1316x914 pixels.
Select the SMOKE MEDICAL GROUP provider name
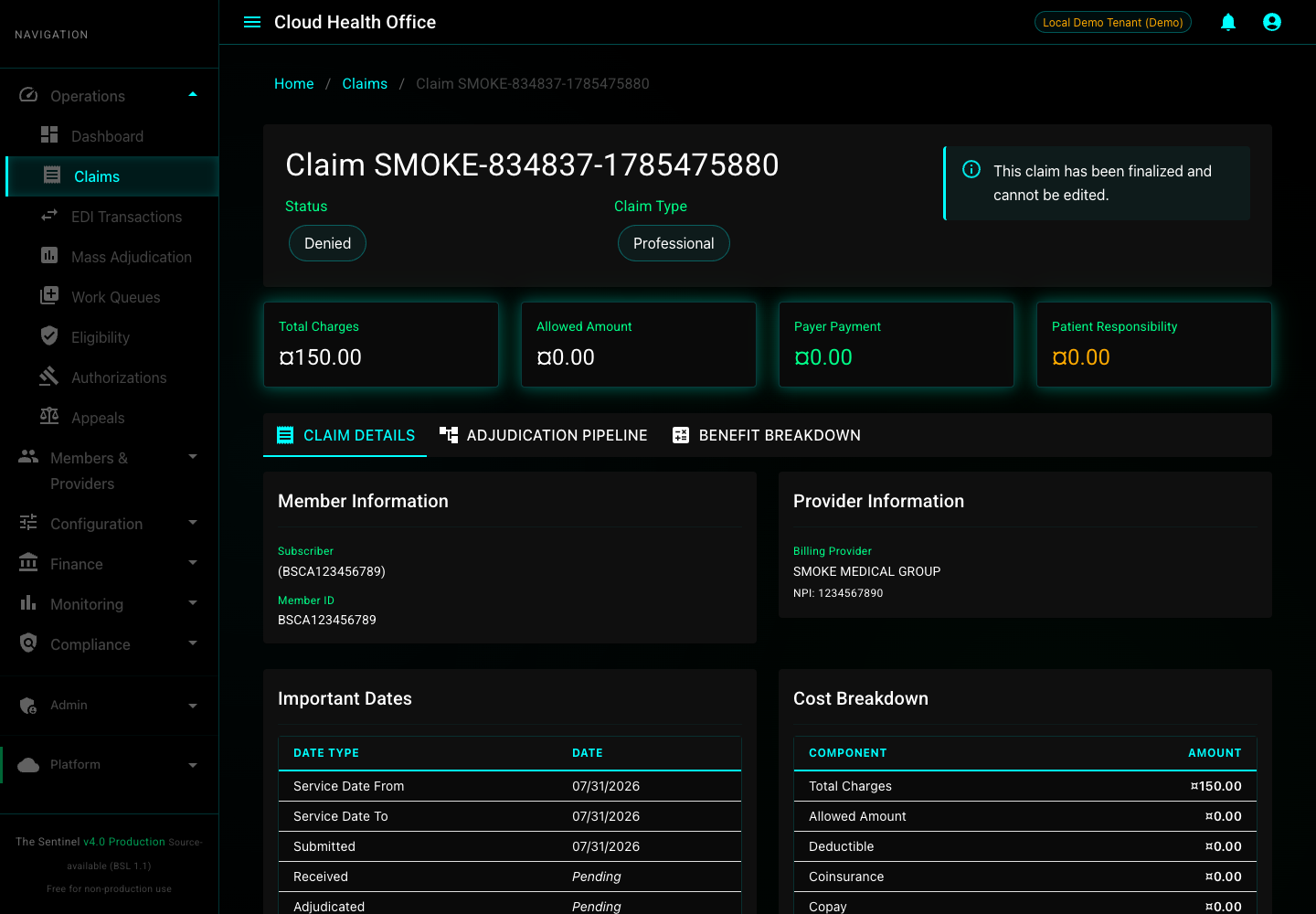[866, 571]
